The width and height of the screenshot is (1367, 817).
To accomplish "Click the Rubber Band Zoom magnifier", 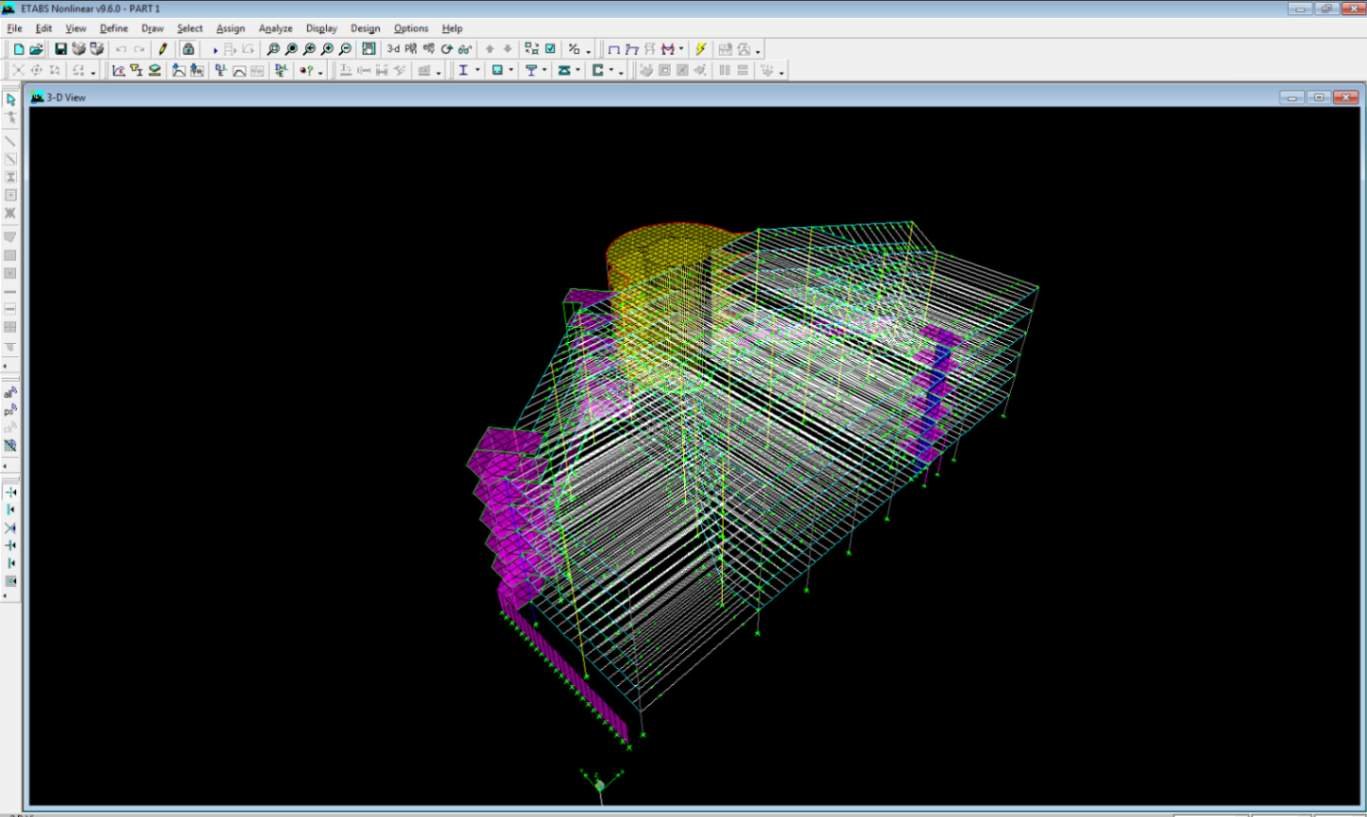I will click(x=273, y=49).
